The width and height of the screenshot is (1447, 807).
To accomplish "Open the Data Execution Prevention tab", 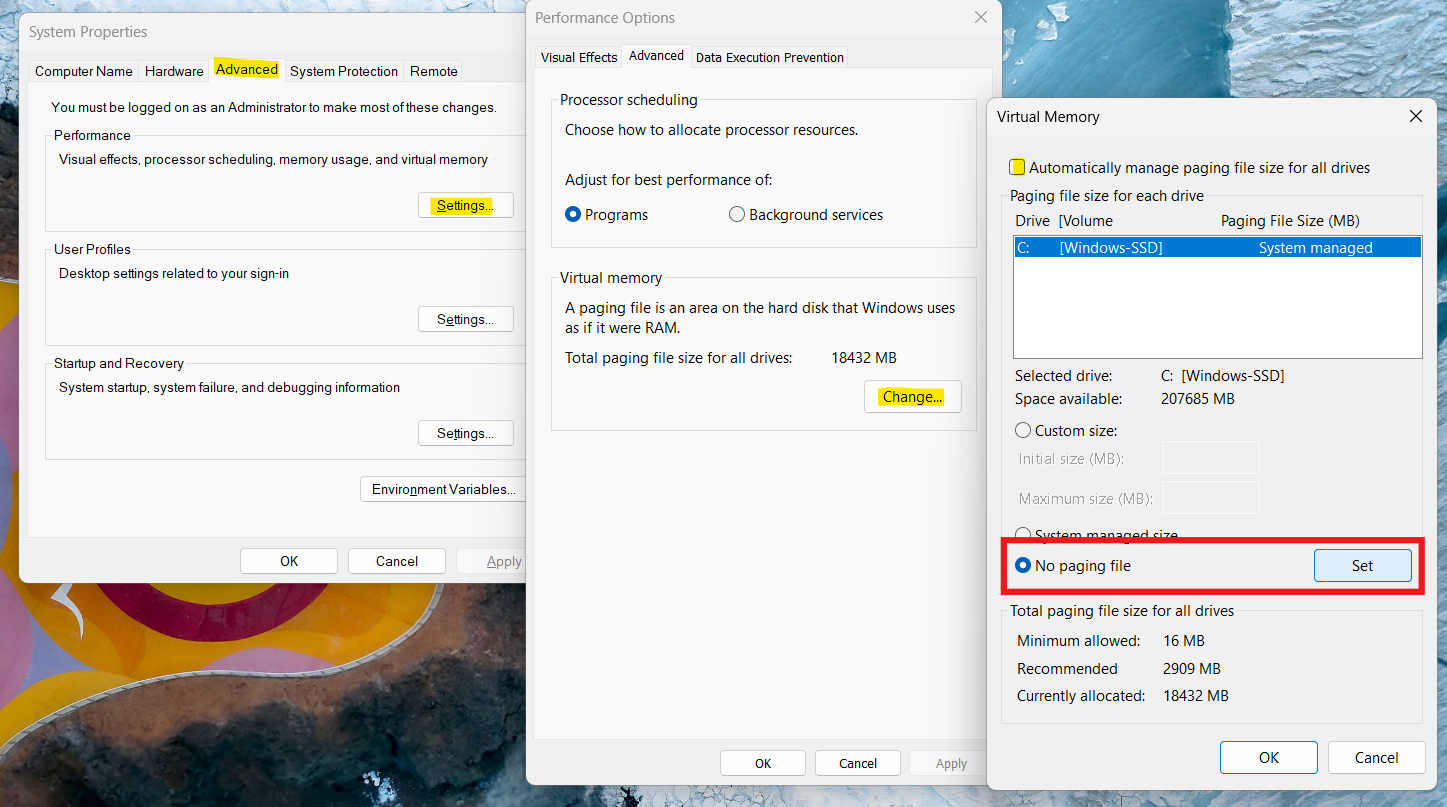I will (769, 57).
